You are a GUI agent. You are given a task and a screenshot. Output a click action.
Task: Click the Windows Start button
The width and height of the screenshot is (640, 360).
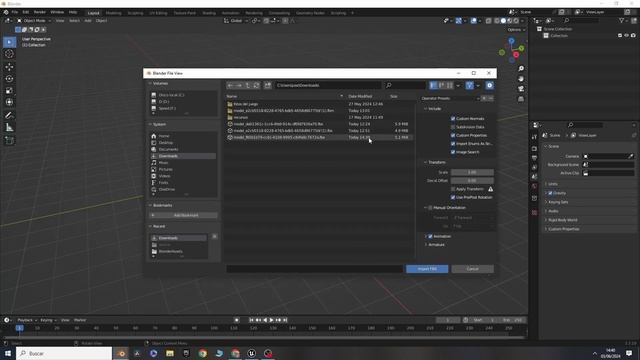click(x=8, y=353)
